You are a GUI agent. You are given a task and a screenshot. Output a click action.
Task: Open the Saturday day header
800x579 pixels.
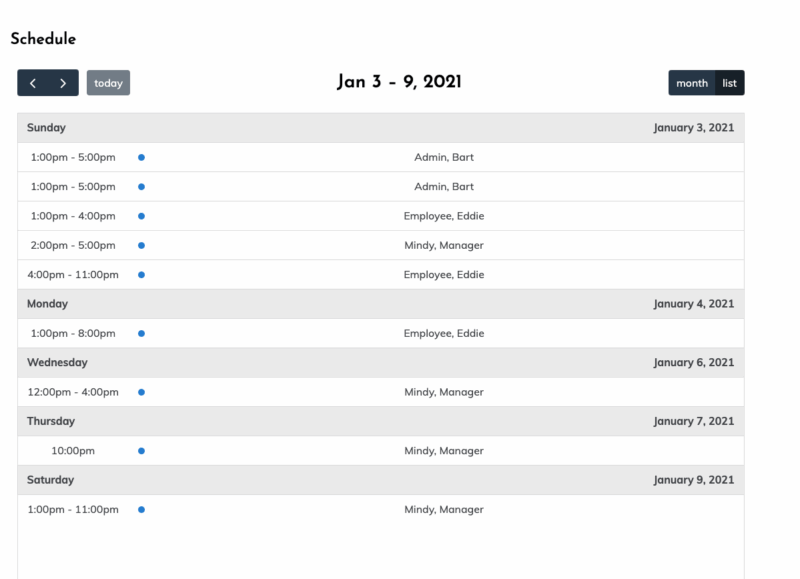[x=51, y=480]
